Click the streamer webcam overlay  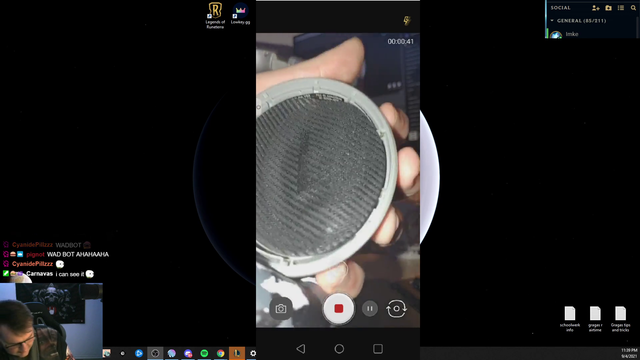point(51,321)
